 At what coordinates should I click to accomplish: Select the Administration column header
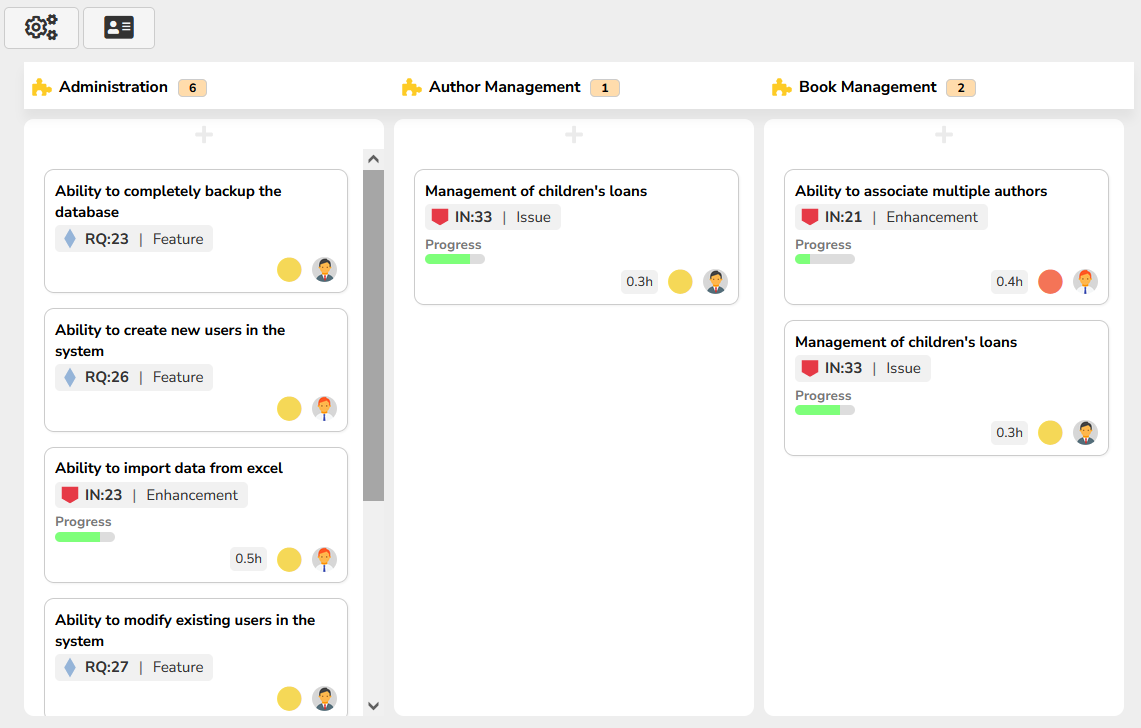point(113,87)
